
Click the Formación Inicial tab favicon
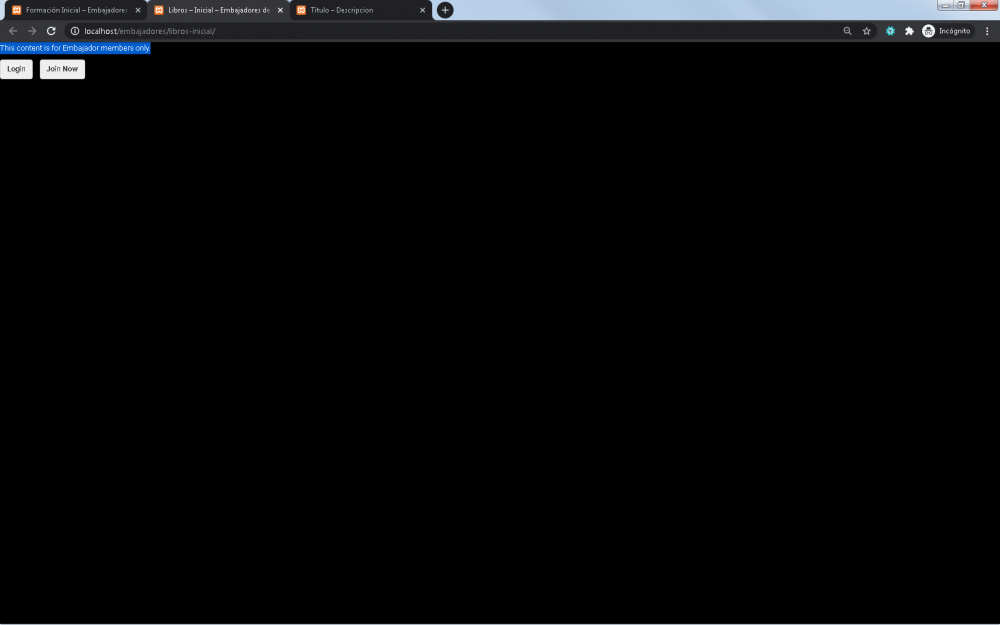(17, 10)
